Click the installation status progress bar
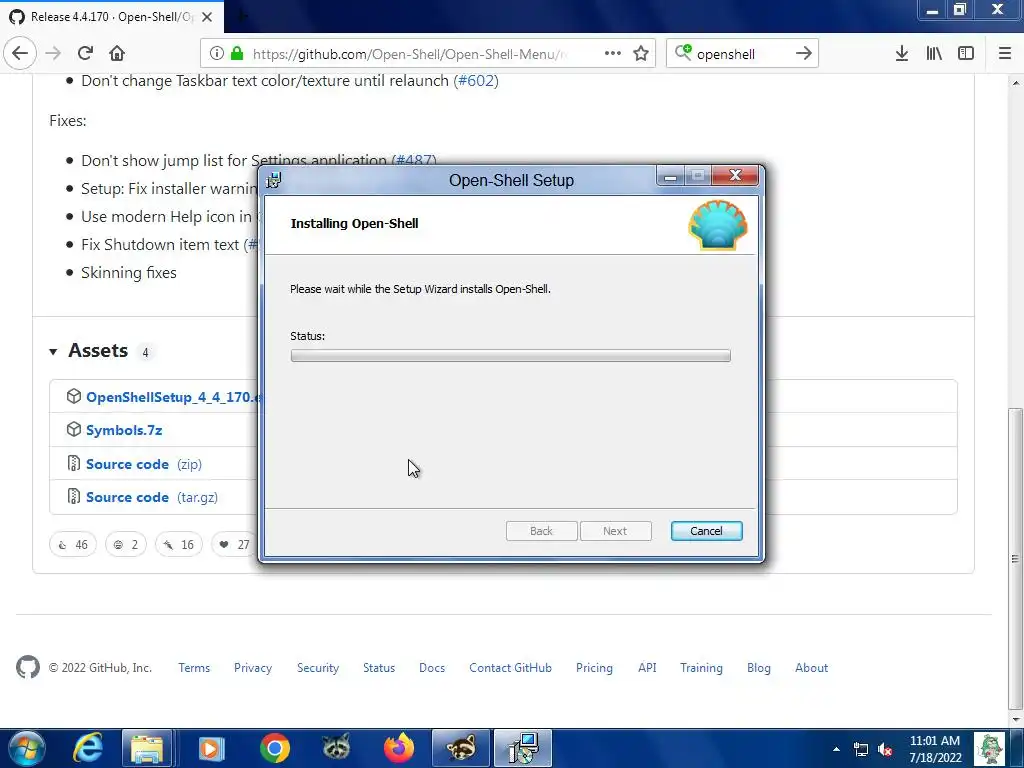The height and width of the screenshot is (768, 1024). 511,356
